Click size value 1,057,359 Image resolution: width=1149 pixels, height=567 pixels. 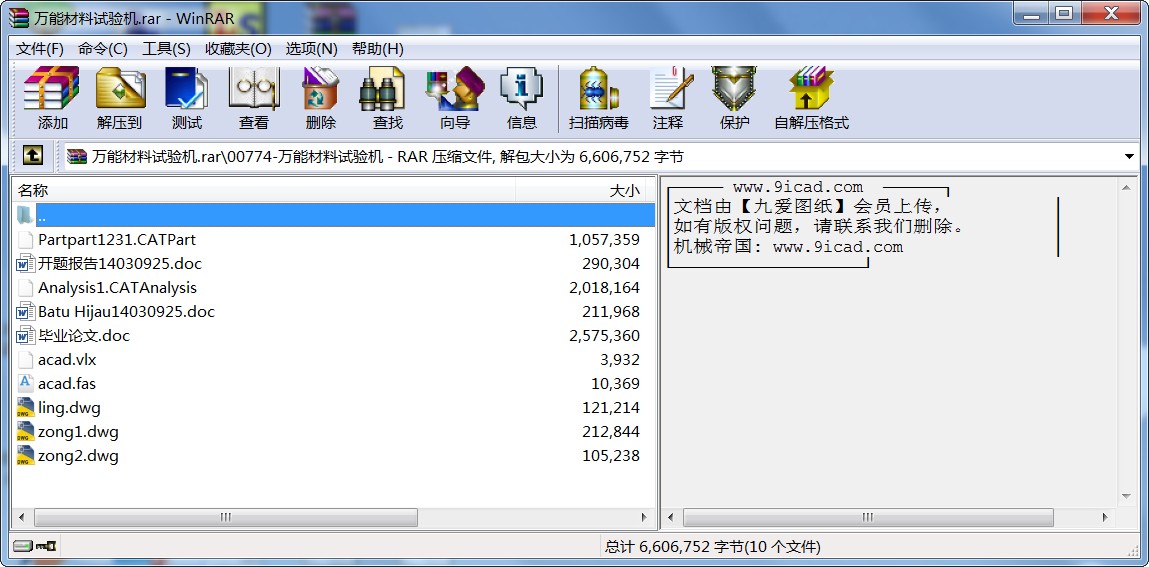click(x=605, y=240)
